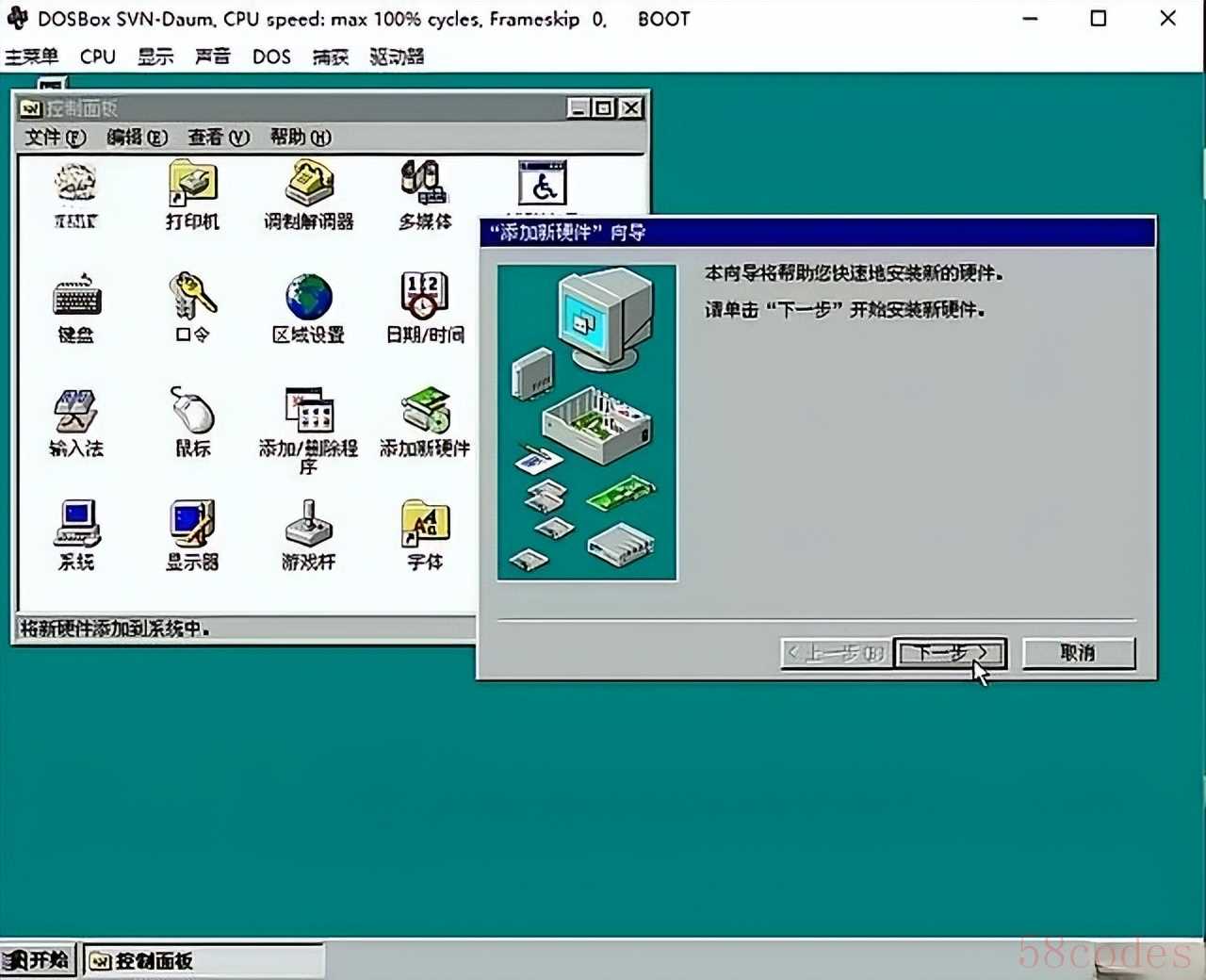The width and height of the screenshot is (1206, 980).
Task: Open the DOSBox 驱动器 drives menu
Action: click(397, 57)
